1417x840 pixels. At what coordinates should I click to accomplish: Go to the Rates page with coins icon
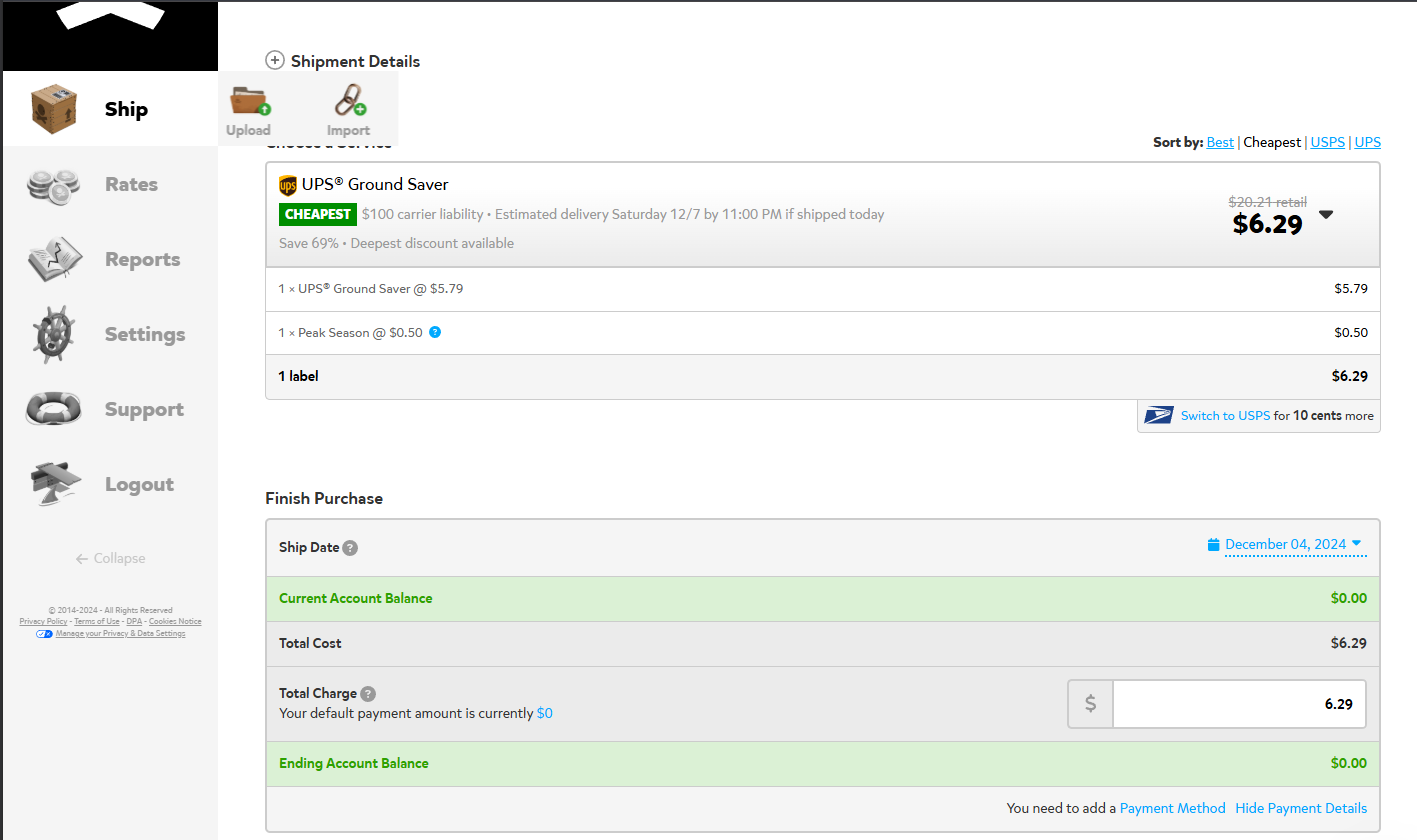point(109,184)
